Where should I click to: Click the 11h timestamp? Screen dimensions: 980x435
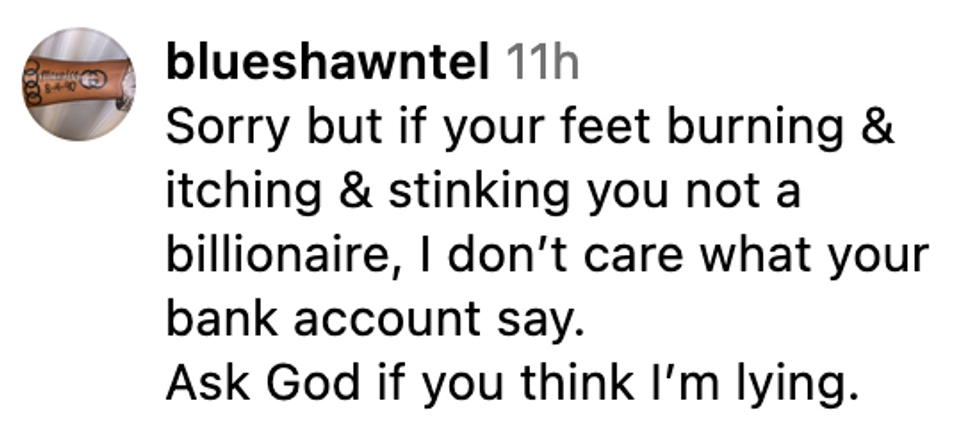tap(542, 63)
